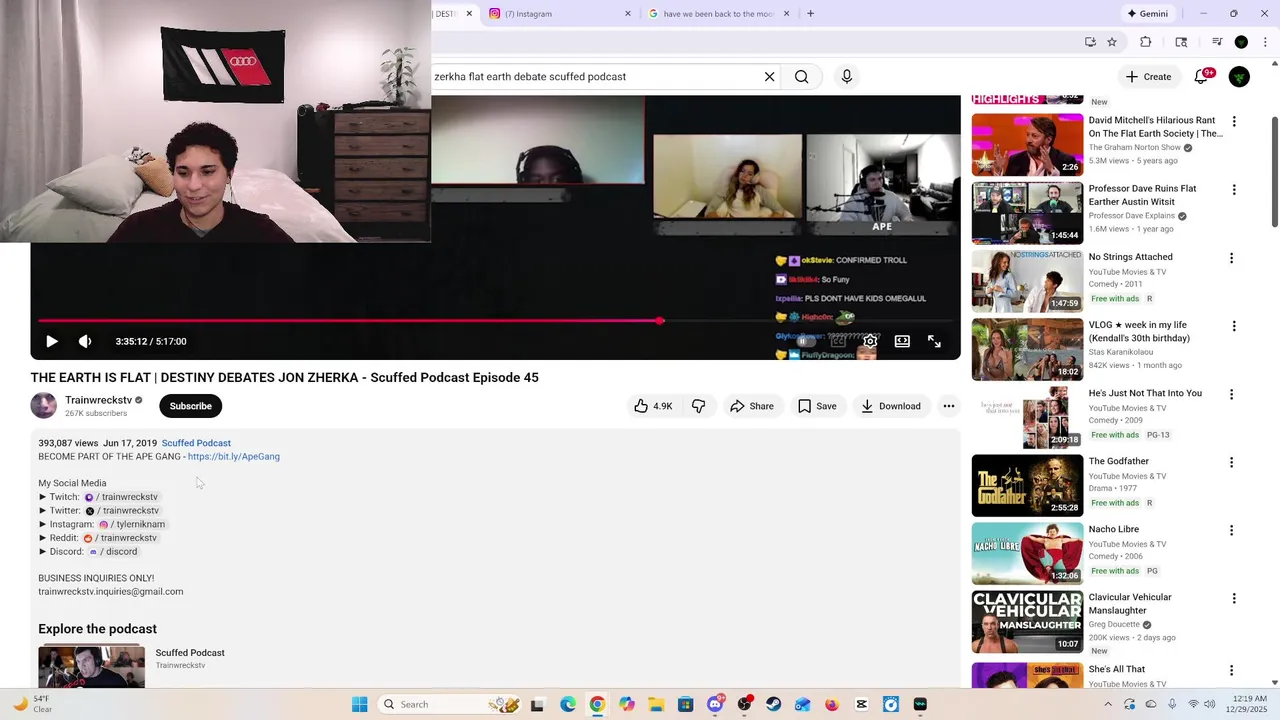Switch the player to theater mode
This screenshot has height=720, width=1280.
pyautogui.click(x=902, y=341)
